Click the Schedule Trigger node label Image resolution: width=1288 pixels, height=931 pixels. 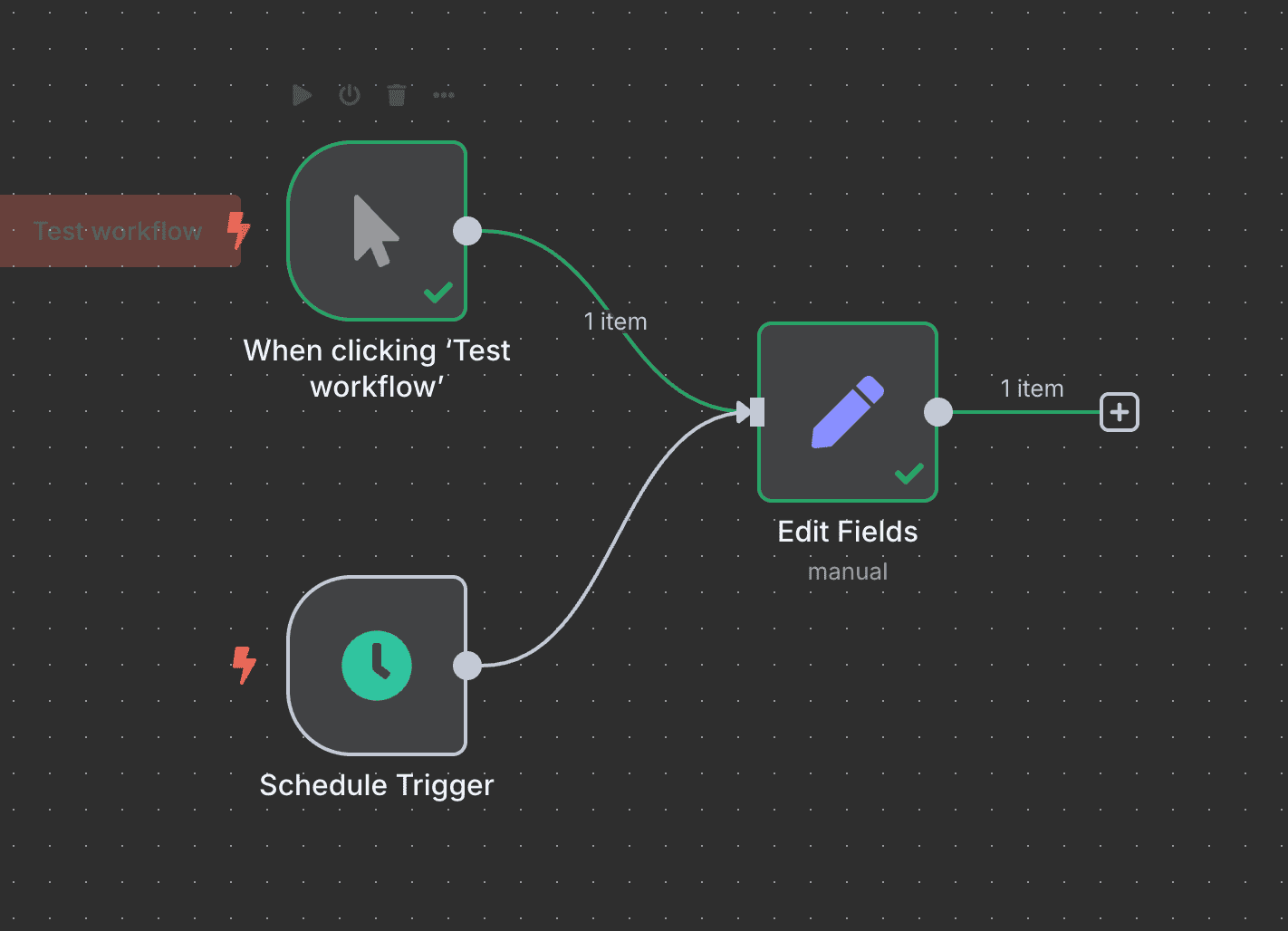pyautogui.click(x=377, y=785)
